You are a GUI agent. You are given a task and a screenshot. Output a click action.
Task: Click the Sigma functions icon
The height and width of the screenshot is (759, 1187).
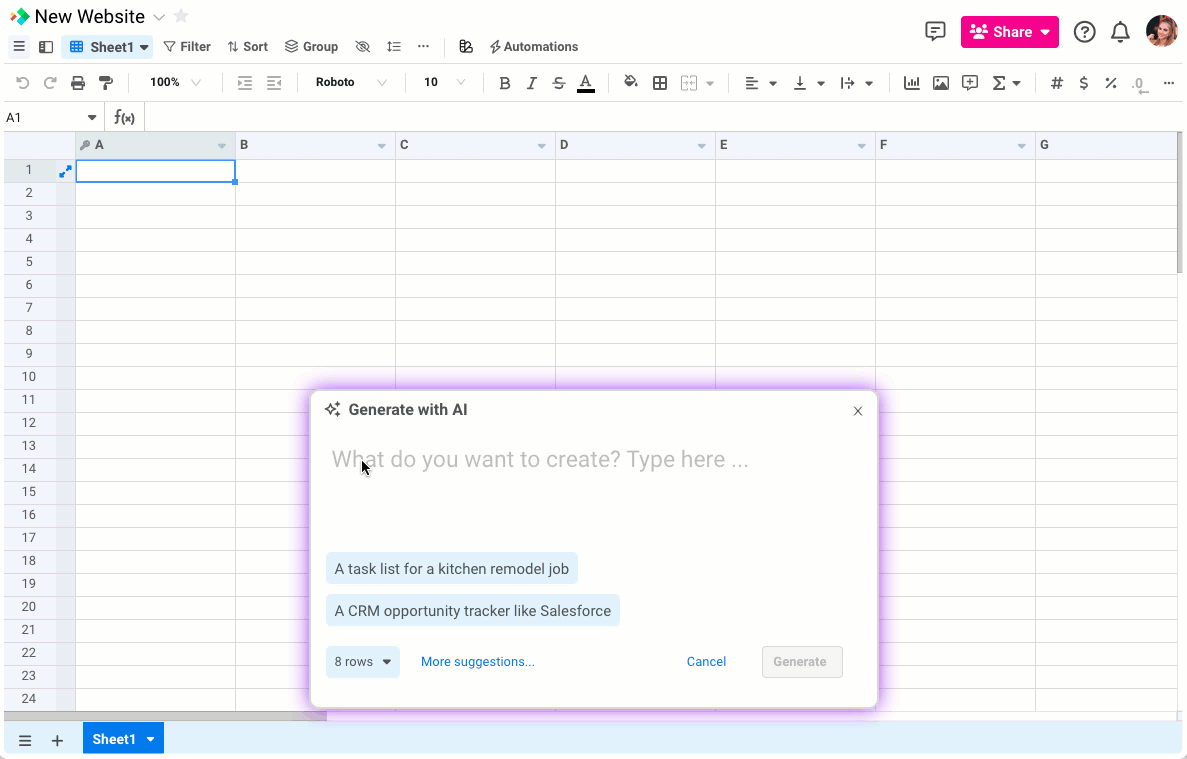[x=999, y=82]
